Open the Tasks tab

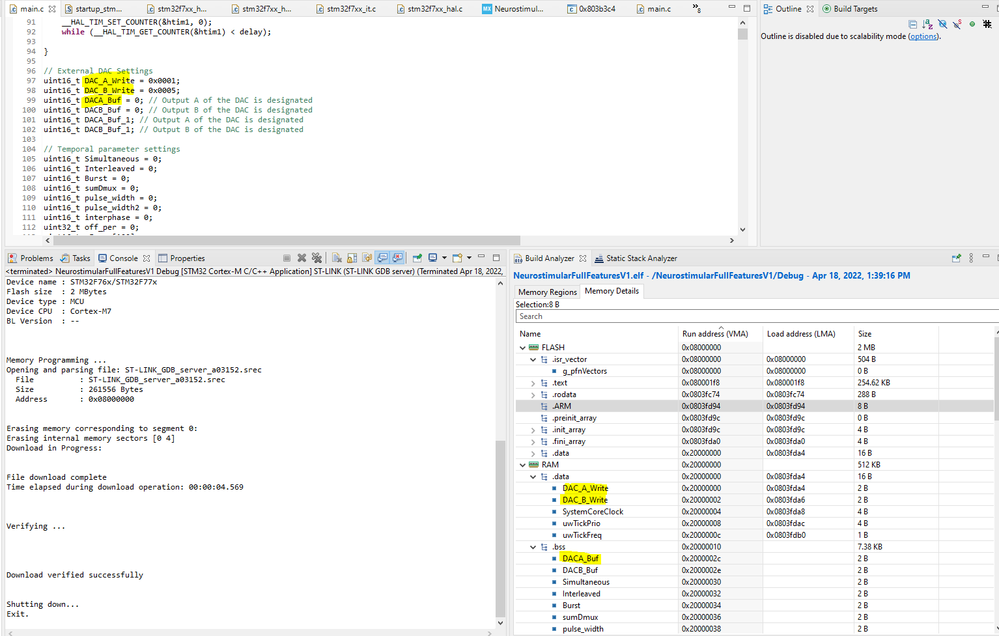pyautogui.click(x=75, y=258)
